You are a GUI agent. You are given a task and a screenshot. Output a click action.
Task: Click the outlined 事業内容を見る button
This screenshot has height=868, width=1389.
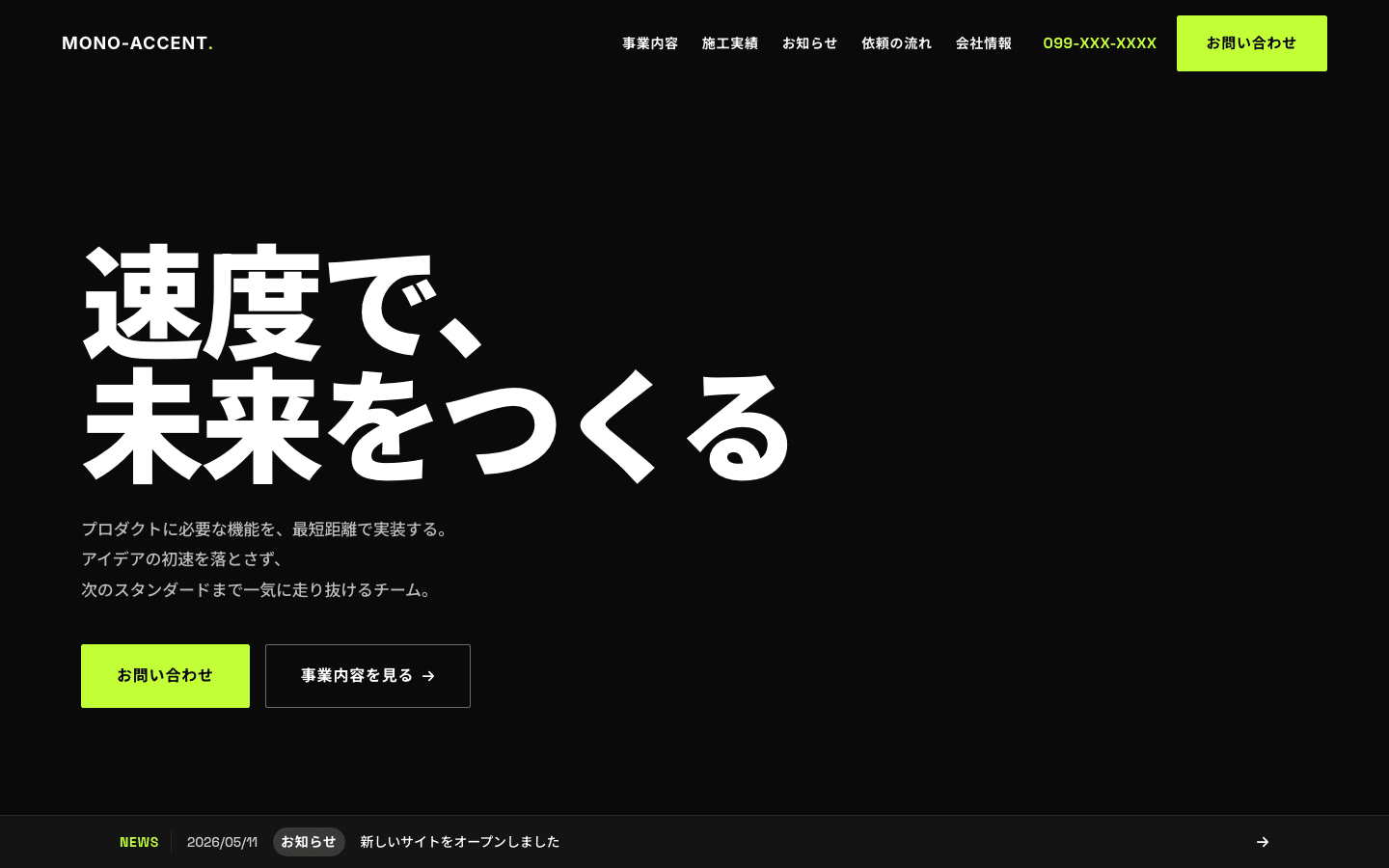point(368,676)
